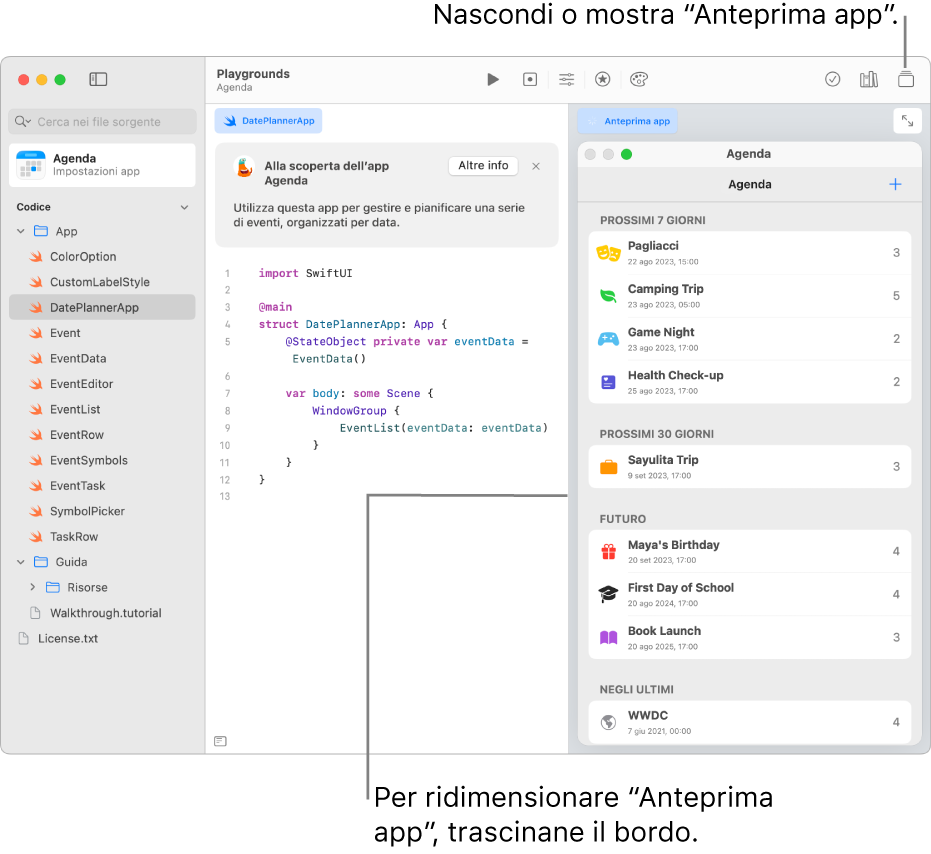Screen dimensions: 931x854
Task: Open Agenda Impostazioni app
Action: click(x=102, y=165)
